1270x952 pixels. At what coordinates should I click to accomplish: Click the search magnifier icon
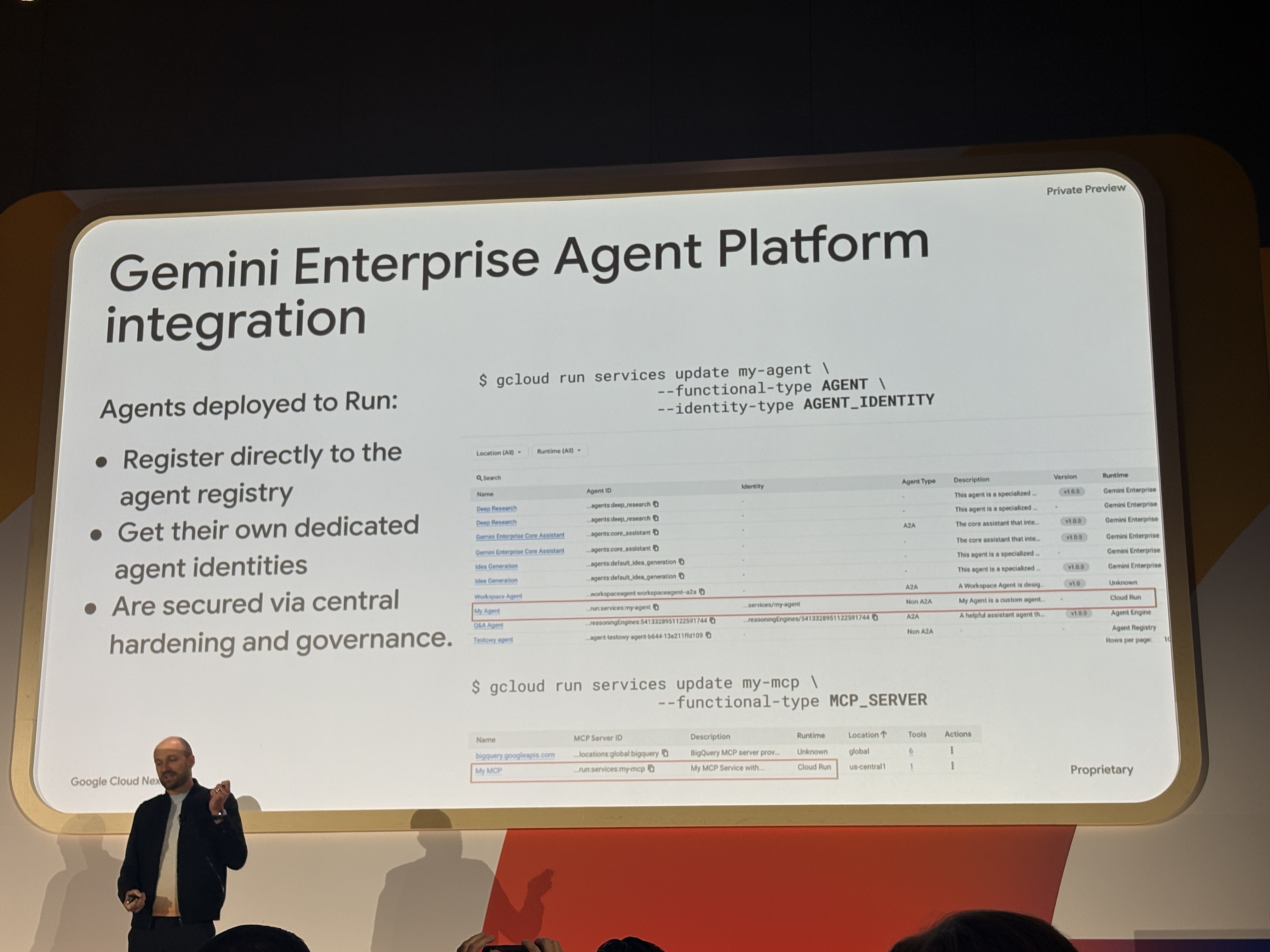(x=478, y=478)
